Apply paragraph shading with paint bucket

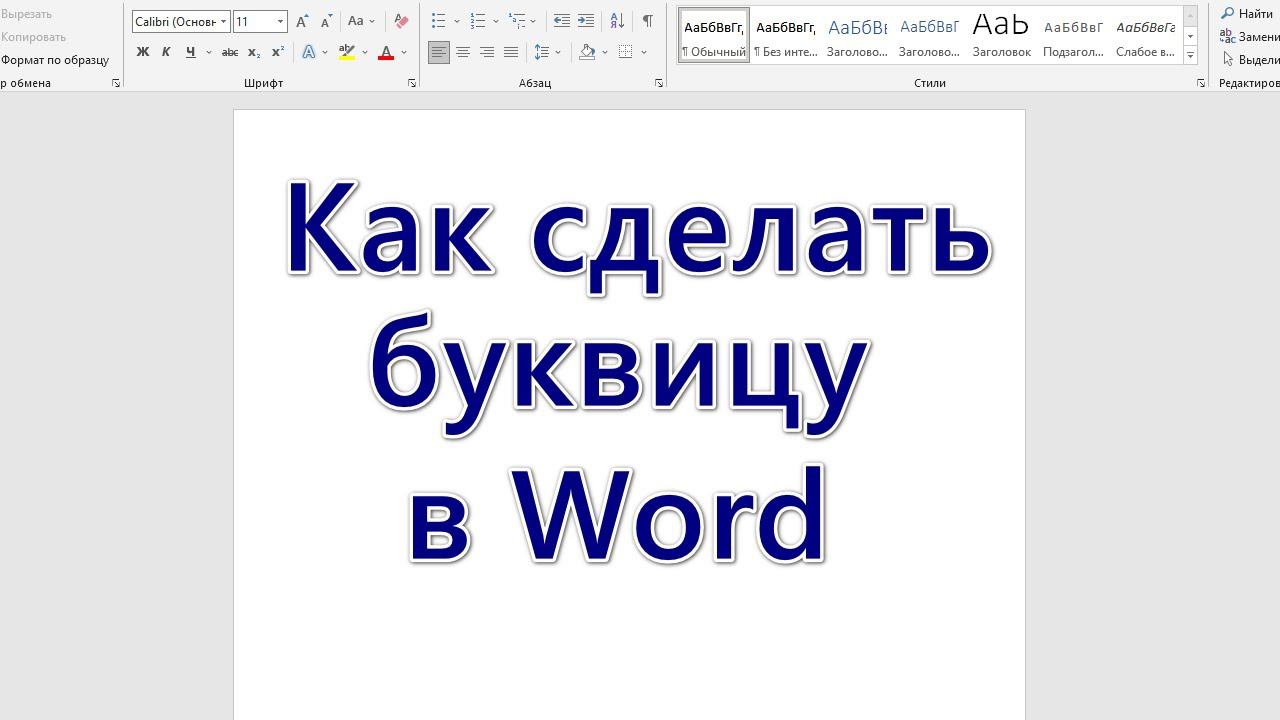tap(587, 52)
